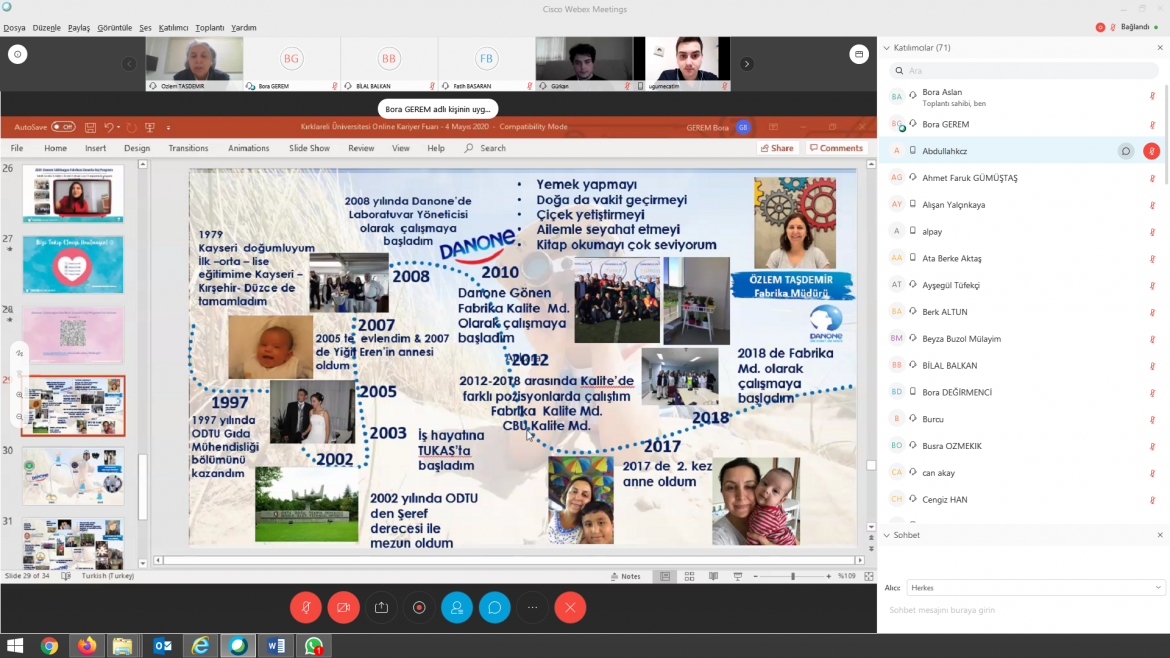Switch to the Animations ribbon tab

click(x=248, y=148)
